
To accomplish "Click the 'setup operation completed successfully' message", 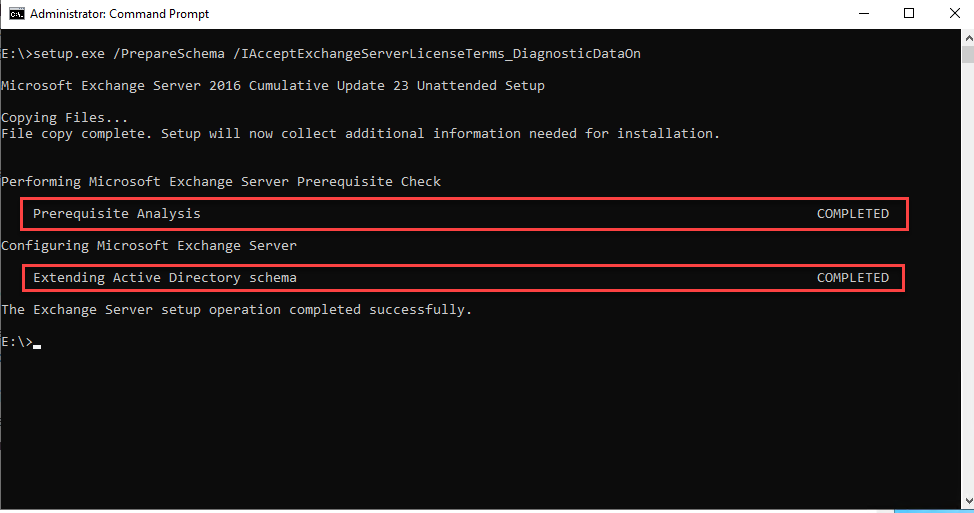I will click(x=236, y=310).
